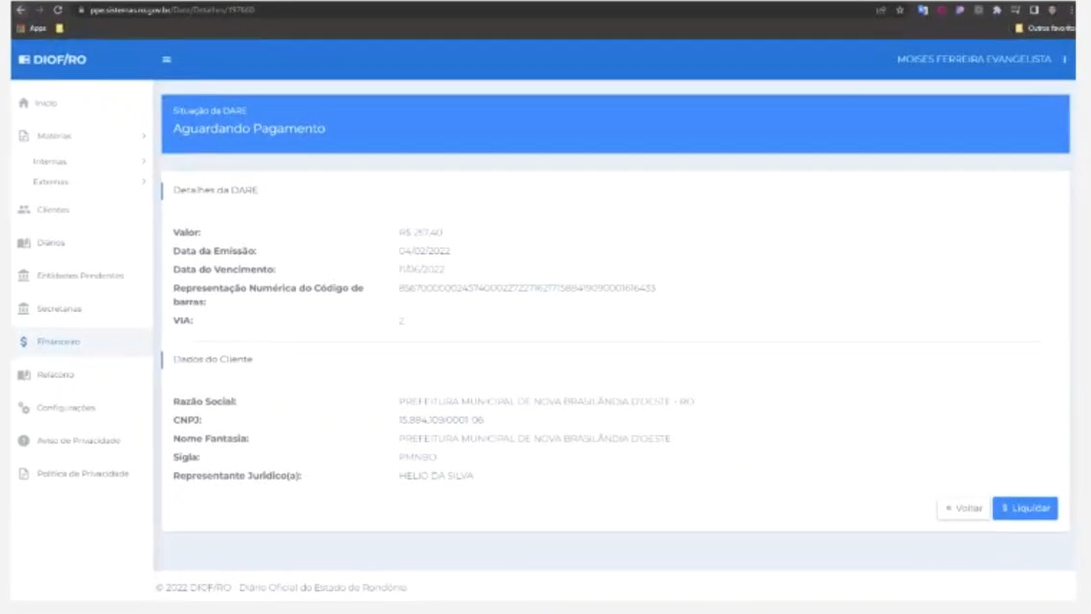Viewport: 1091px width, 614px height.
Task: Click the Valor amount in R$
Action: point(420,233)
